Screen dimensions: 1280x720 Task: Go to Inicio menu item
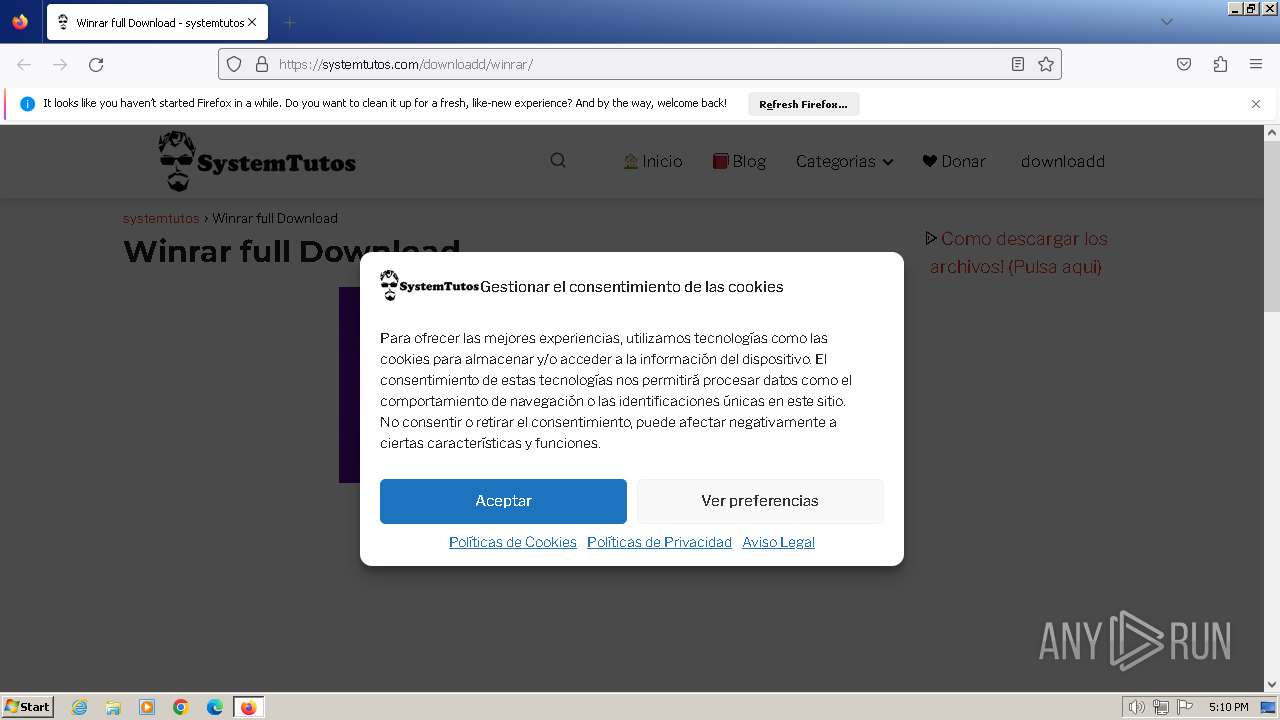click(x=653, y=161)
